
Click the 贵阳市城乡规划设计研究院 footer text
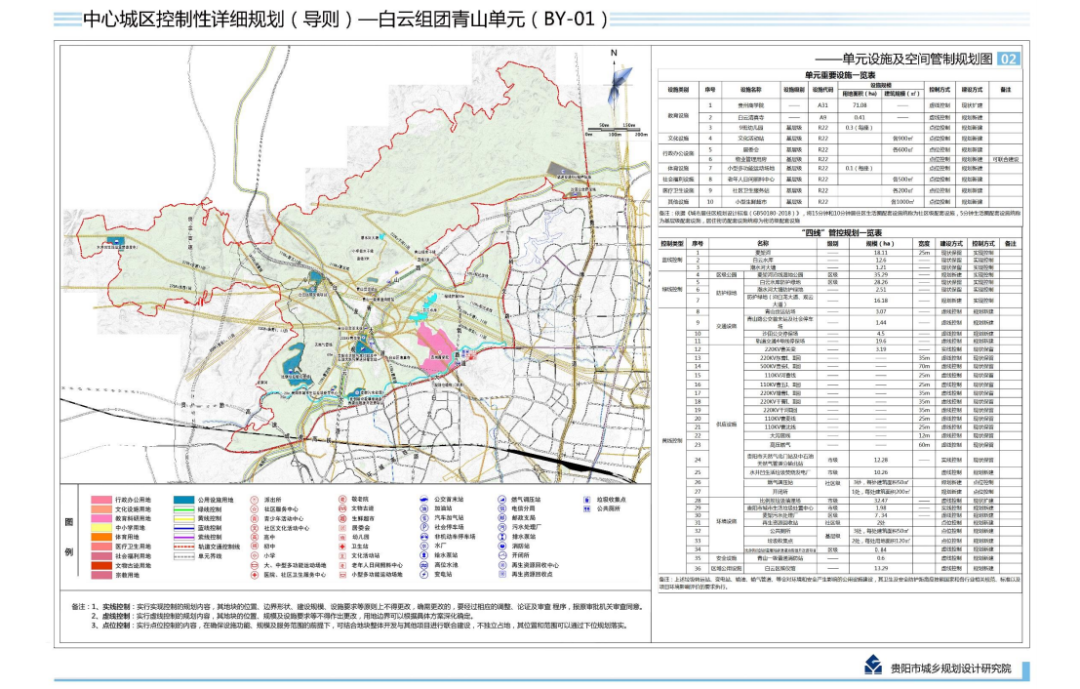(951, 668)
